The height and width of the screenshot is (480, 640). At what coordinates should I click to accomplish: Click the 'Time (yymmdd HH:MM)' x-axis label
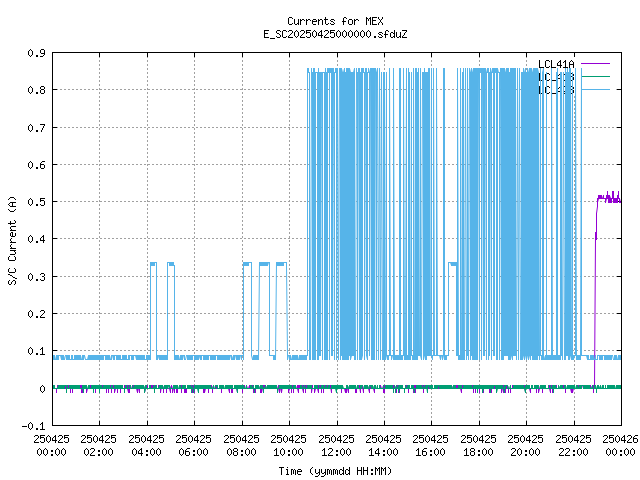[334, 471]
